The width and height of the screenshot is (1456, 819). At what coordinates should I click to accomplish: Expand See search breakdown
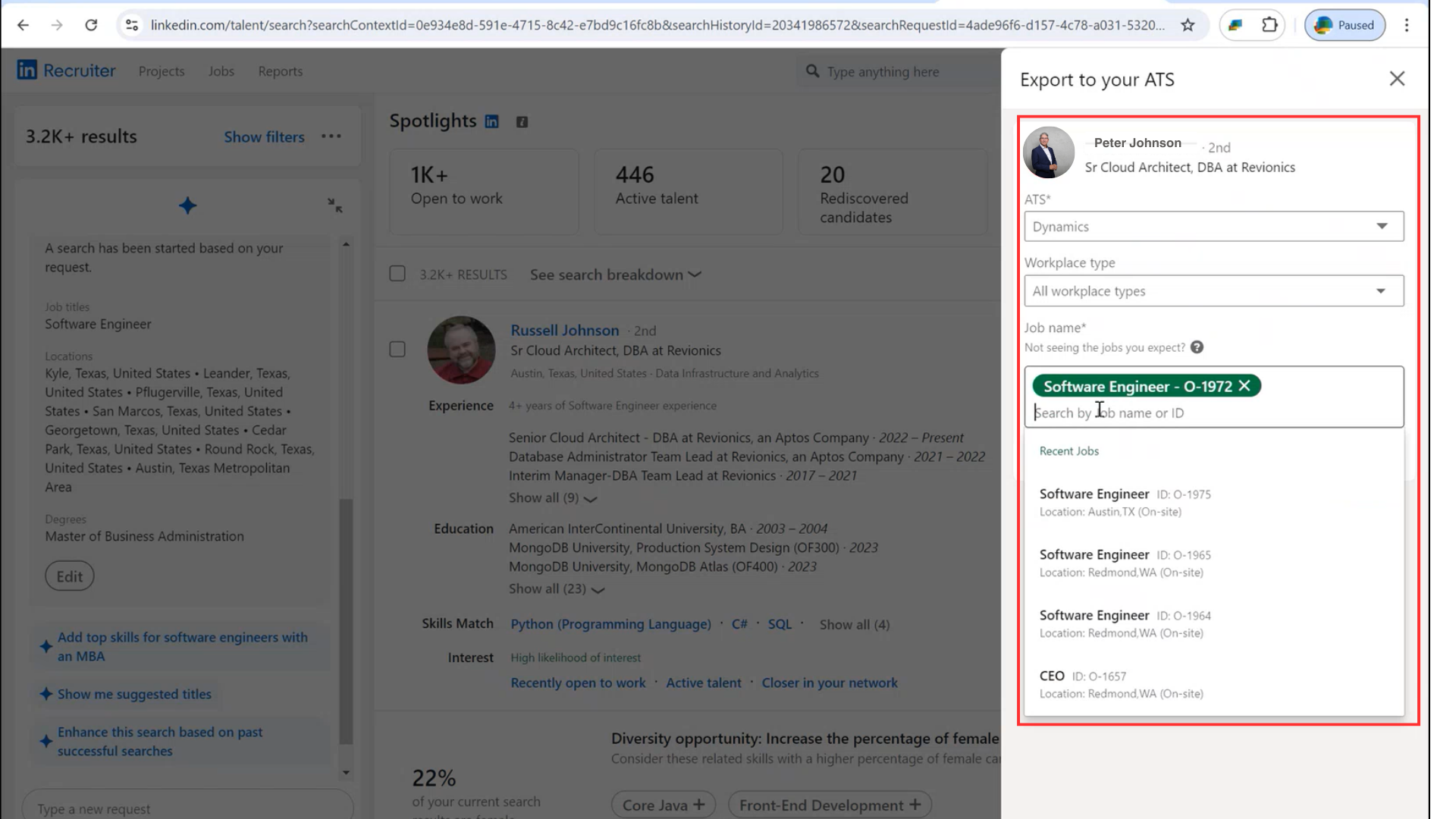615,275
